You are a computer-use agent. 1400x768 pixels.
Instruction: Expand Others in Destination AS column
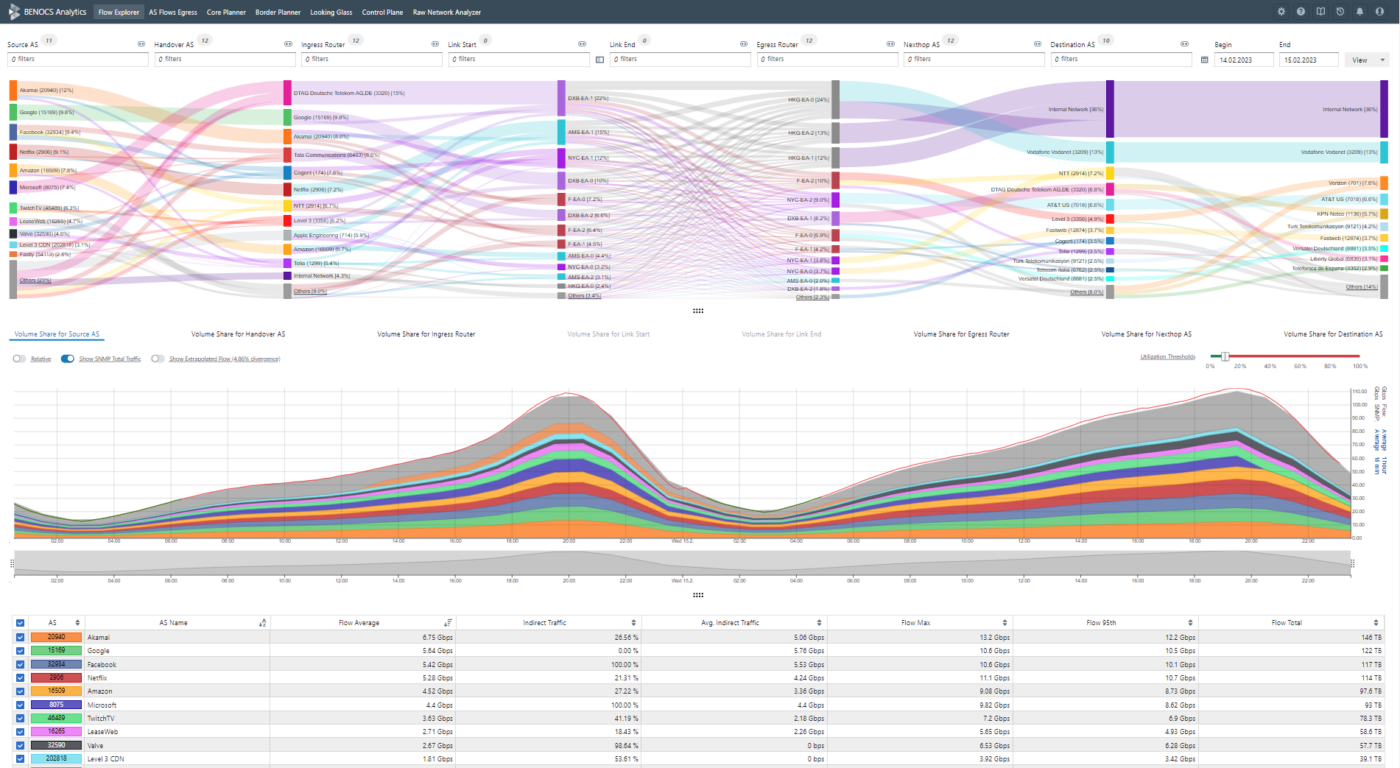click(x=1362, y=287)
